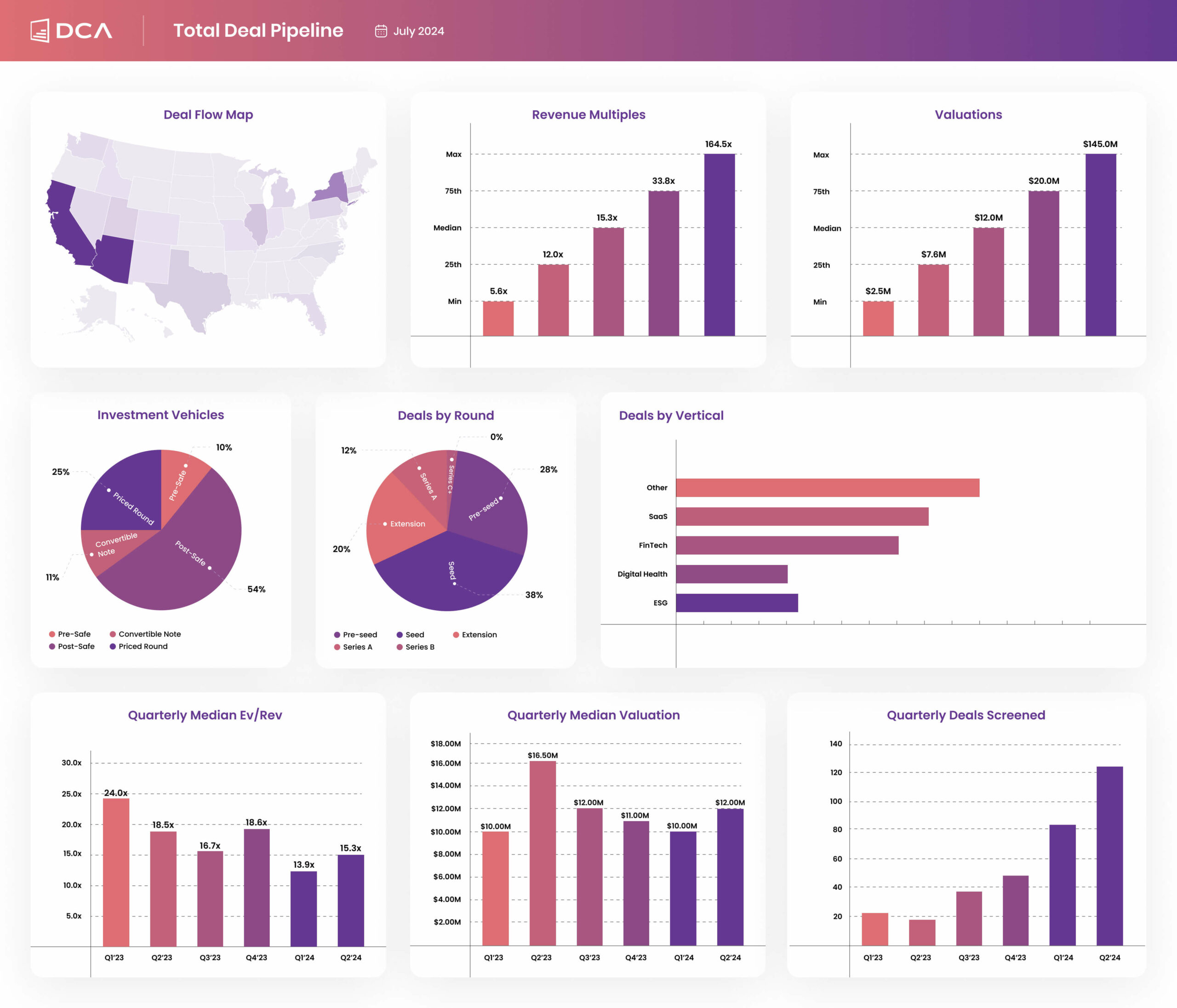Click the calendar icon beside July 2024
Screen dimensions: 1177x1008
381,31
